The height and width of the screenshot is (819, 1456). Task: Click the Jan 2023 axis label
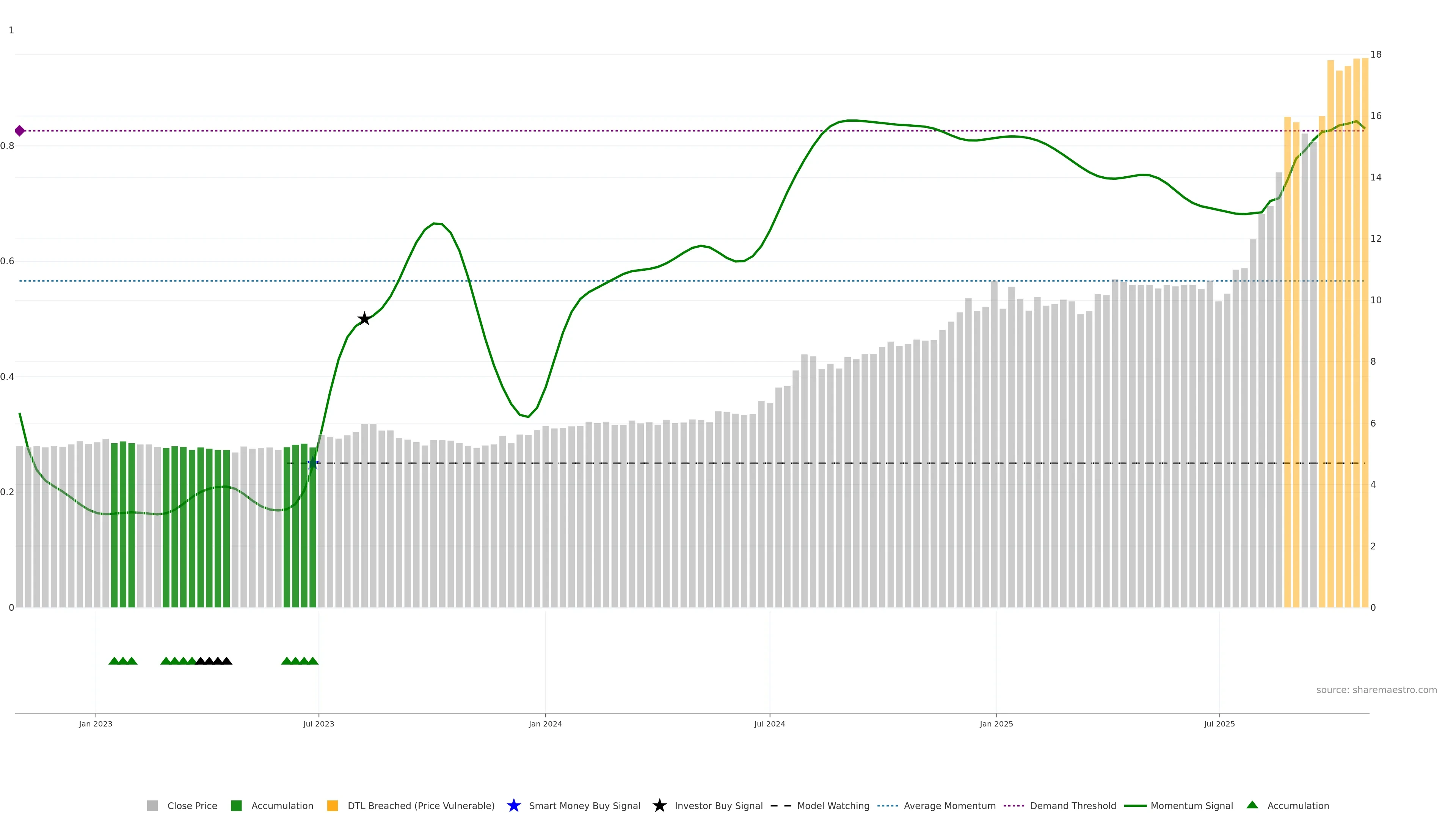click(96, 723)
